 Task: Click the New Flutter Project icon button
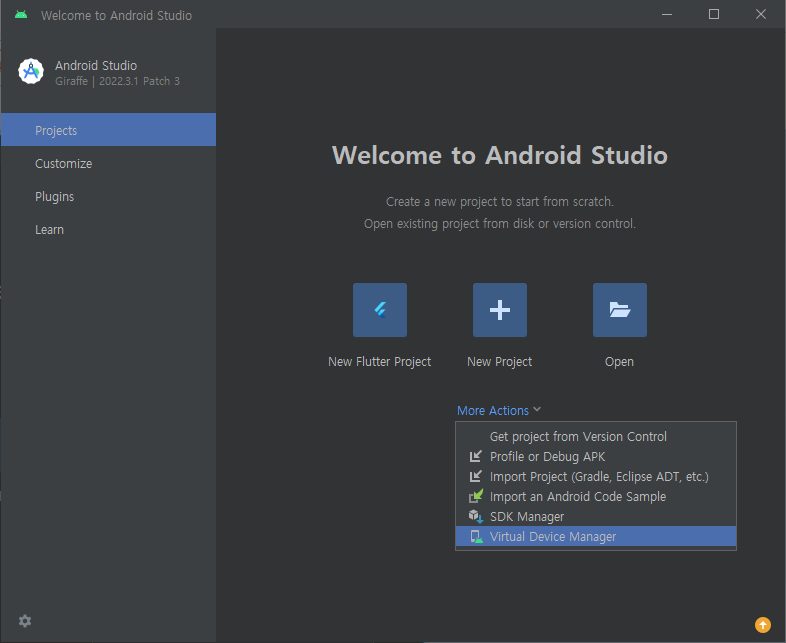point(379,310)
